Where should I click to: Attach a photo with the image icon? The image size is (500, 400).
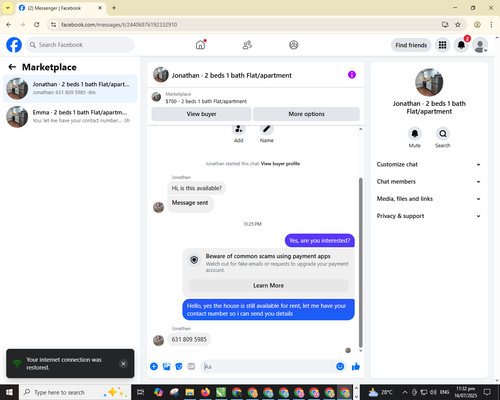point(166,367)
